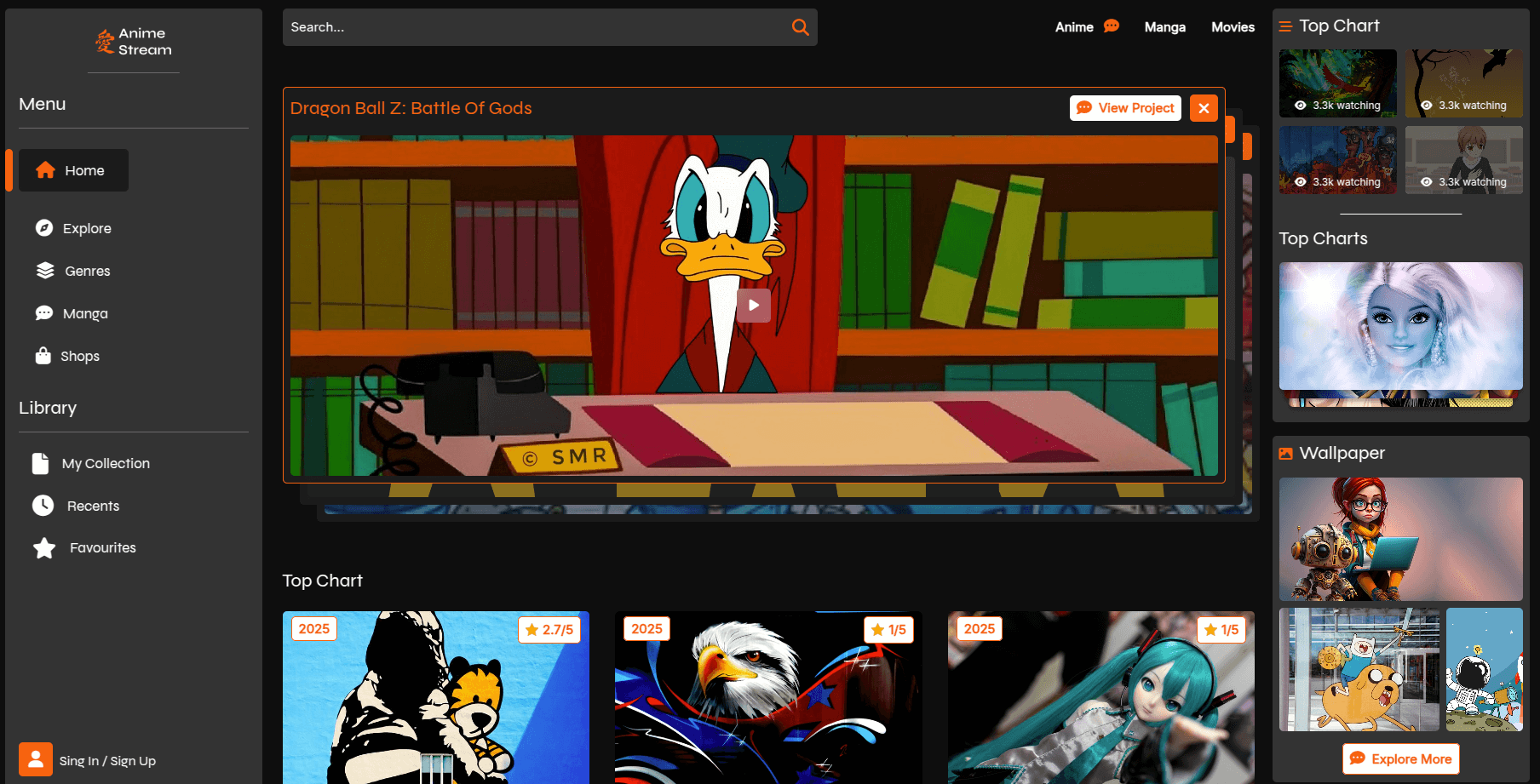This screenshot has height=784, width=1540.
Task: Open the 2.7/5 rated chart thumbnail
Action: [436, 696]
